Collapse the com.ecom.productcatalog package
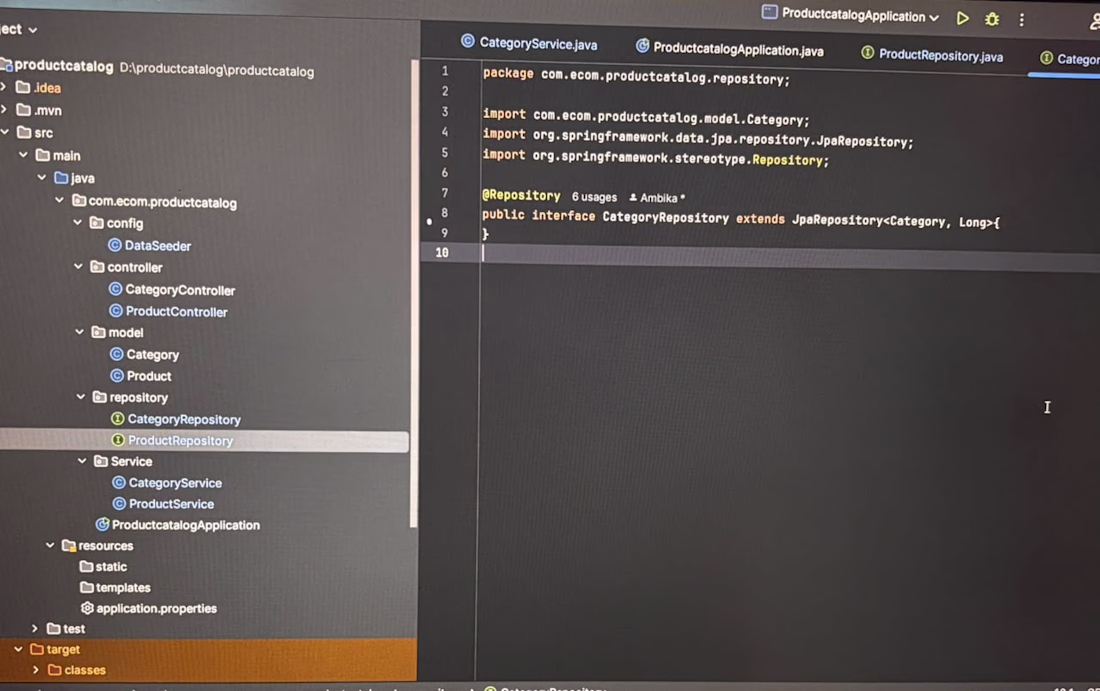1100x691 pixels. [x=60, y=201]
